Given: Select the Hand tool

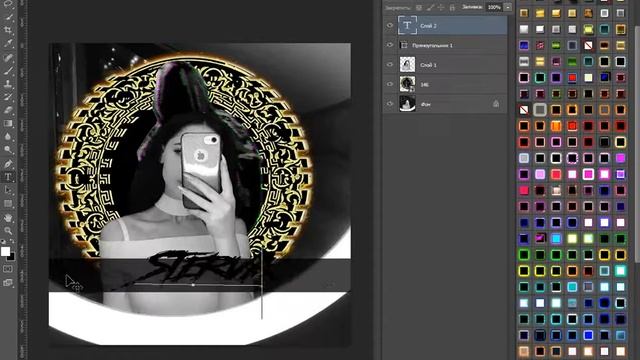Looking at the screenshot, I should point(8,218).
